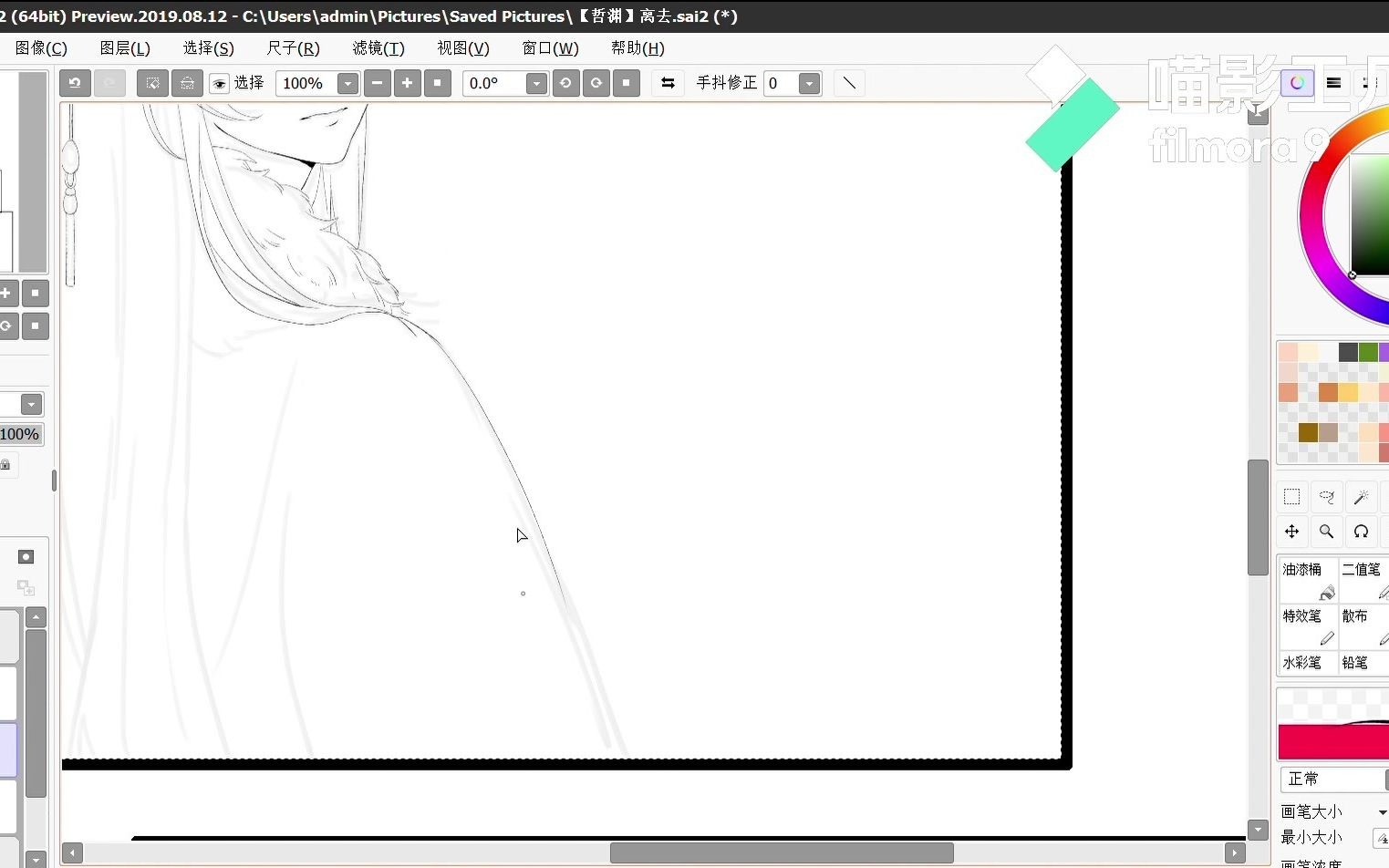Toggle the color wheel panel button
This screenshot has height=868, width=1389.
pos(1297,83)
